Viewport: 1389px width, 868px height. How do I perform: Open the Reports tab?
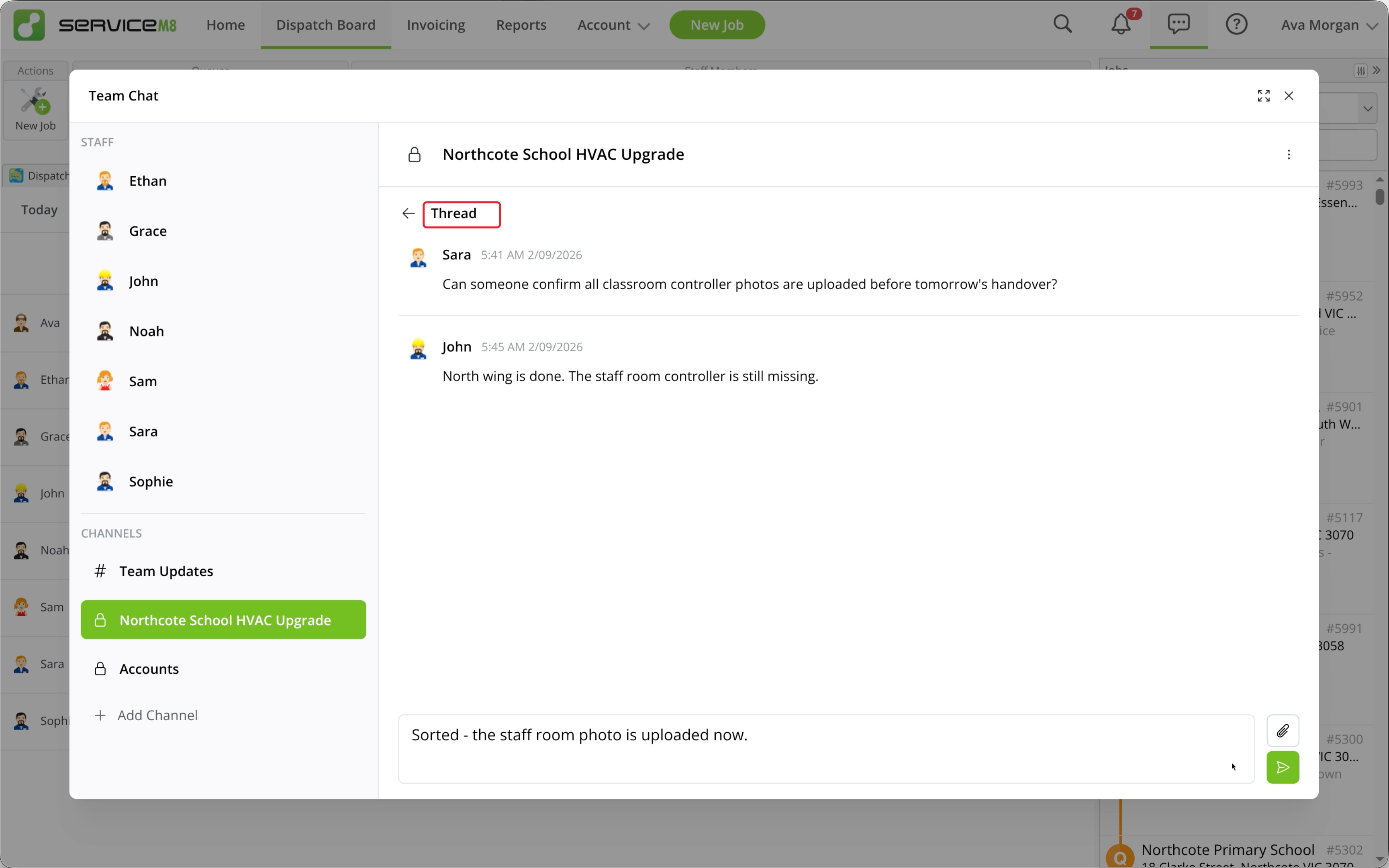point(521,24)
